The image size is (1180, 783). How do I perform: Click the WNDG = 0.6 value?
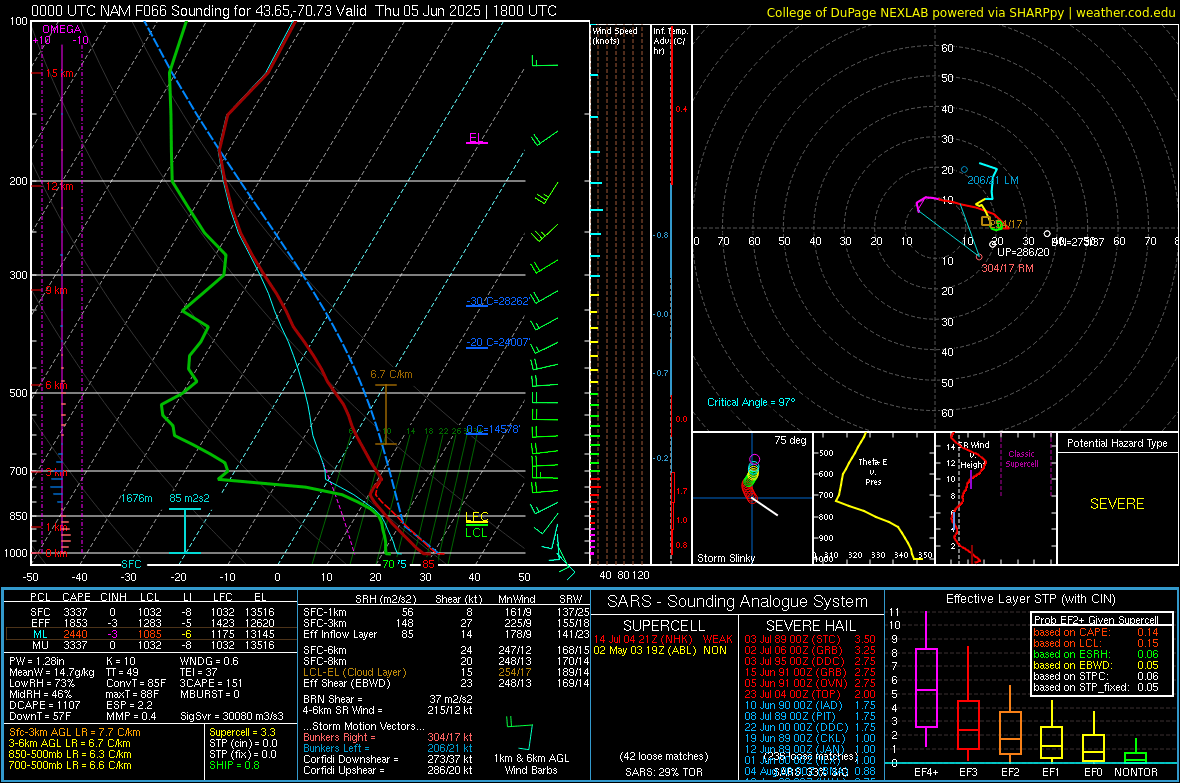209,661
